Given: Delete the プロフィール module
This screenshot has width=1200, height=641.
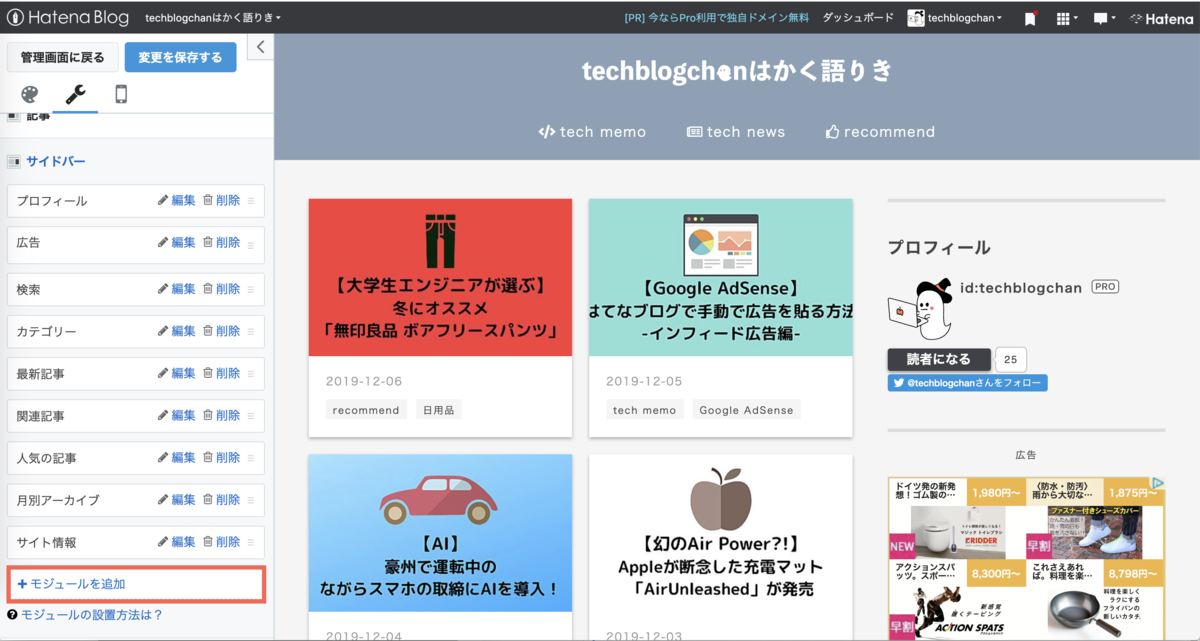Looking at the screenshot, I should (x=222, y=200).
